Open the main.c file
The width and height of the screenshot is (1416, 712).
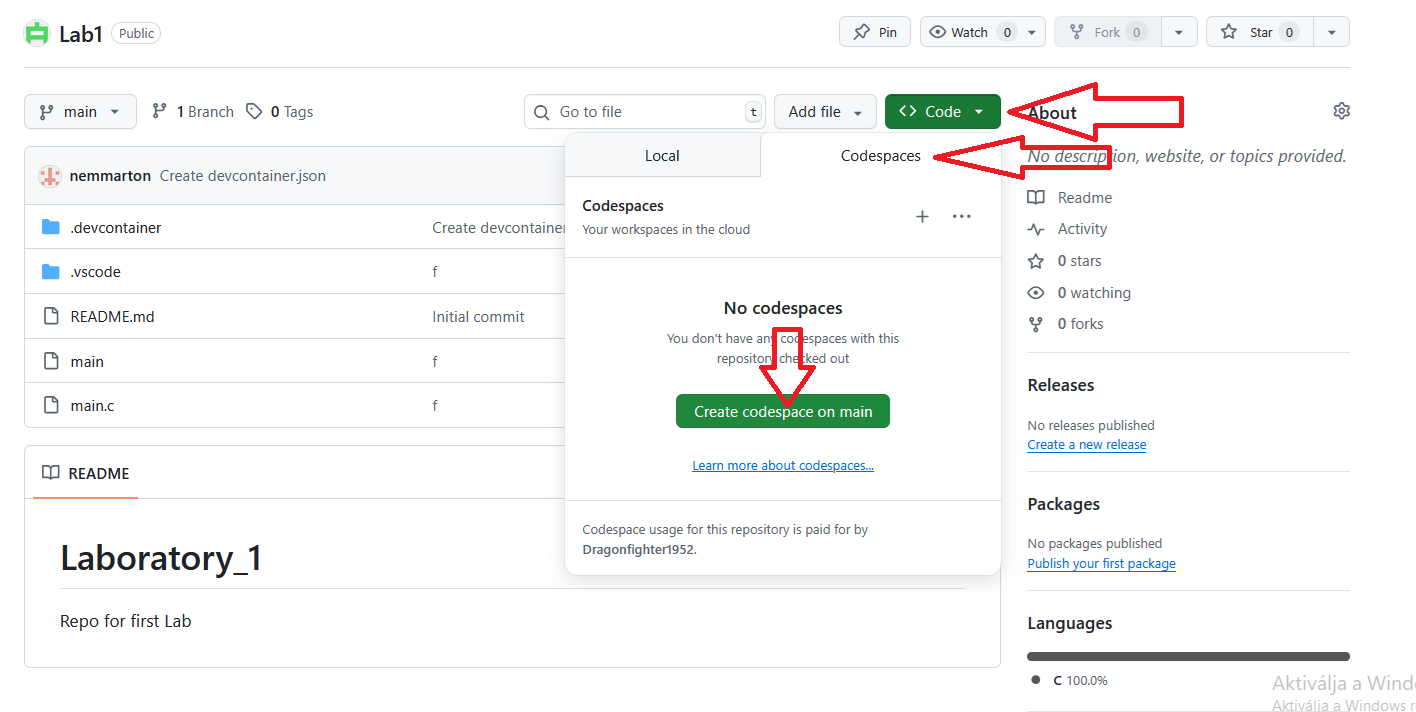coord(92,406)
